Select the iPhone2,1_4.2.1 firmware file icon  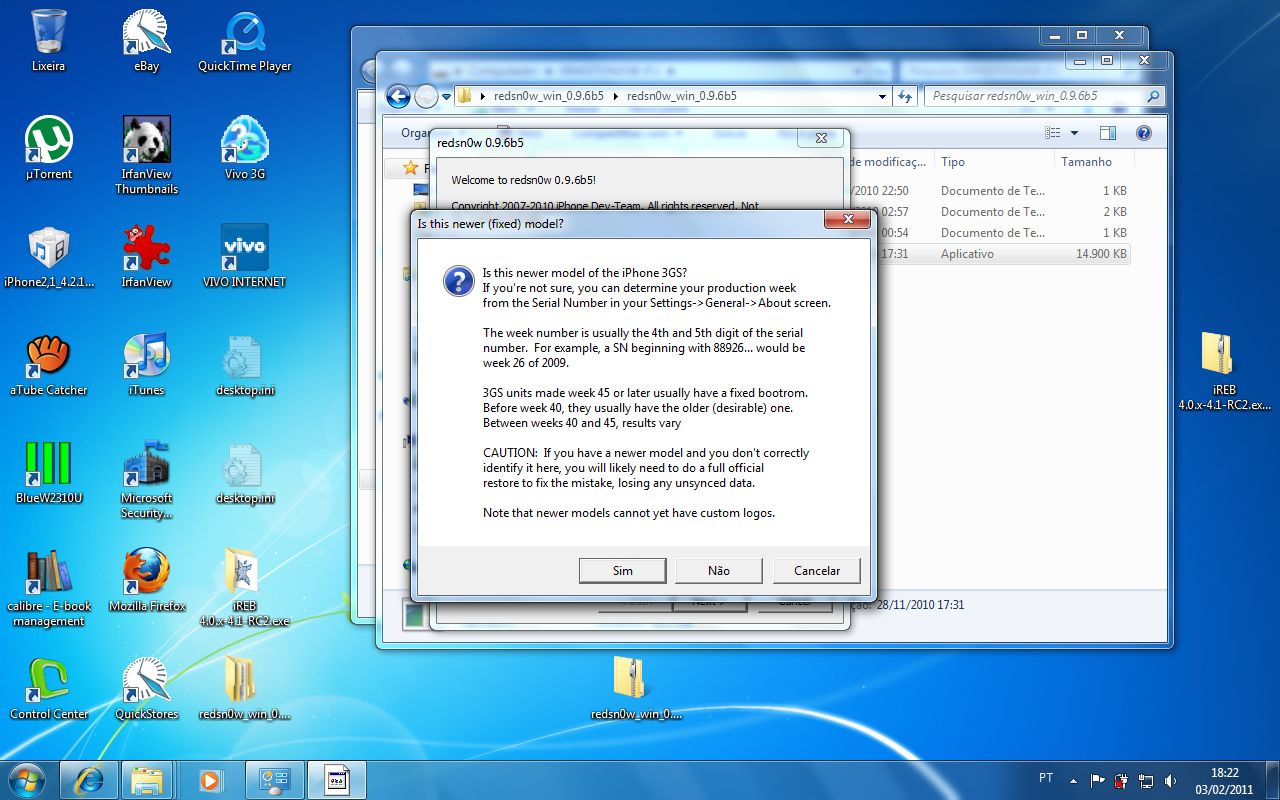point(48,257)
